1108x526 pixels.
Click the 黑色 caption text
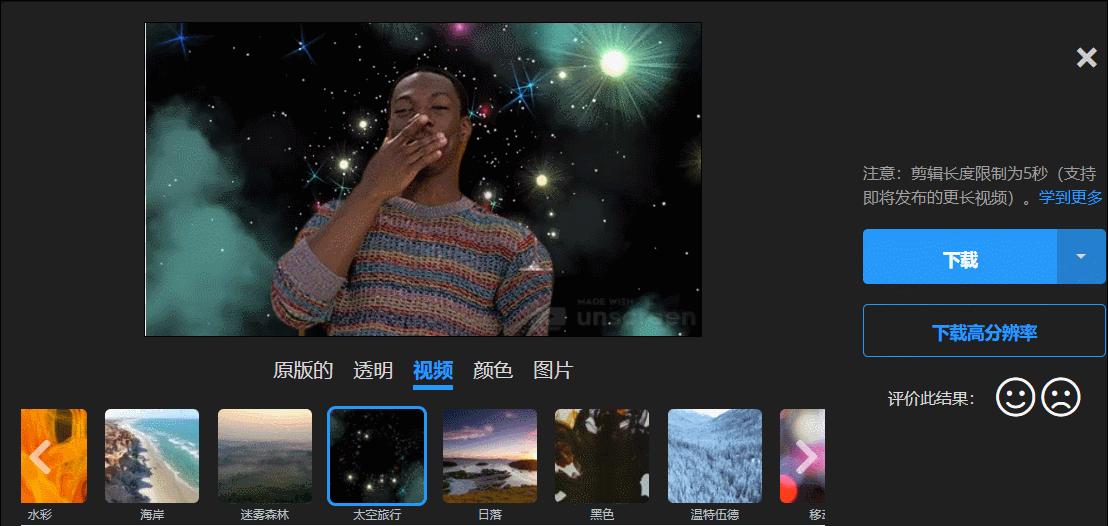[602, 515]
